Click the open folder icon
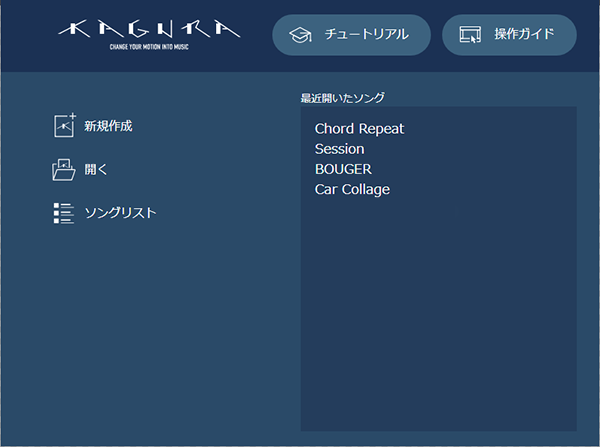 (x=64, y=170)
